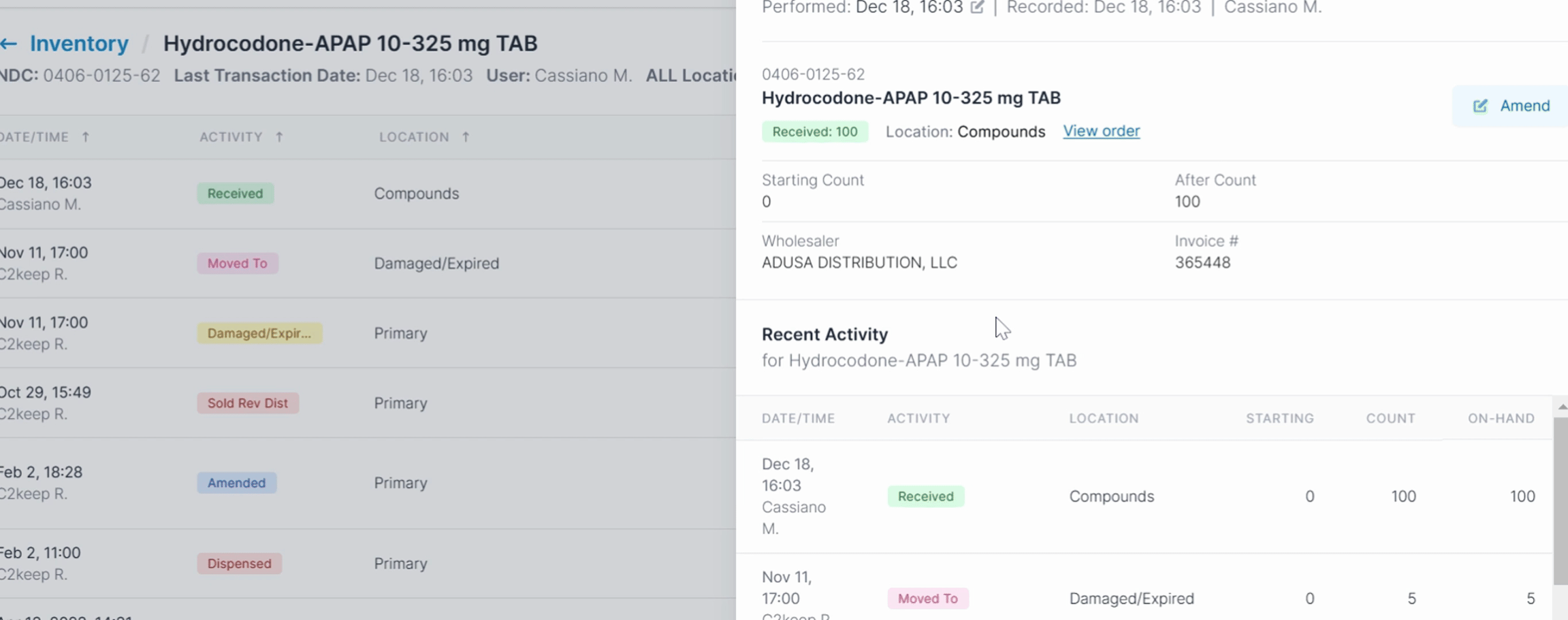1568x620 pixels.
Task: Open the Inventory breadcrumb link
Action: pos(79,44)
